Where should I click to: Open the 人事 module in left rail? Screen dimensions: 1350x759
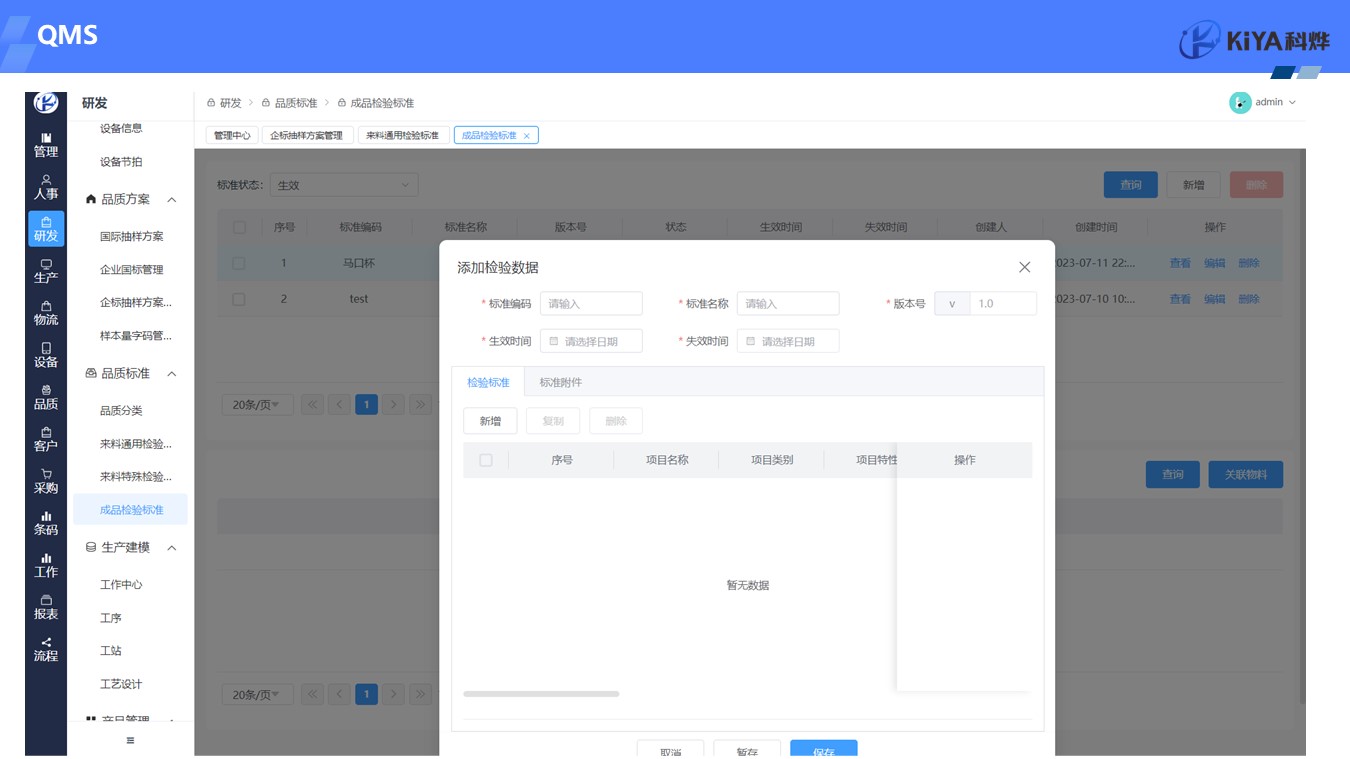tap(46, 187)
